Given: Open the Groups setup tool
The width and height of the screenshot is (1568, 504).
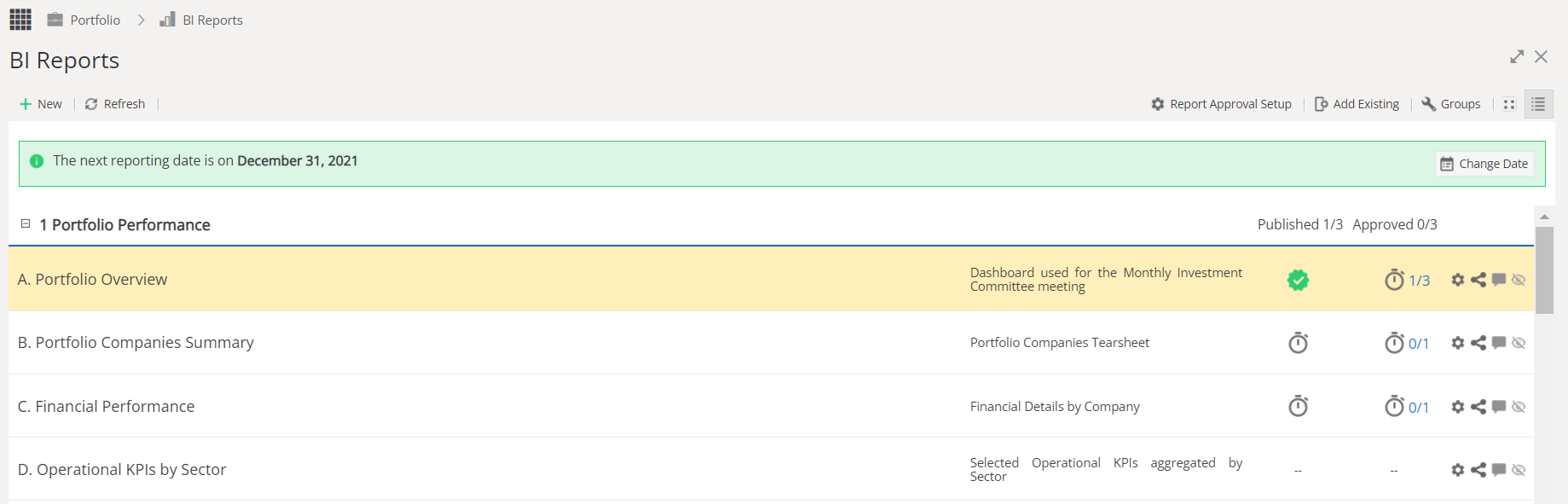Looking at the screenshot, I should pos(1451,104).
